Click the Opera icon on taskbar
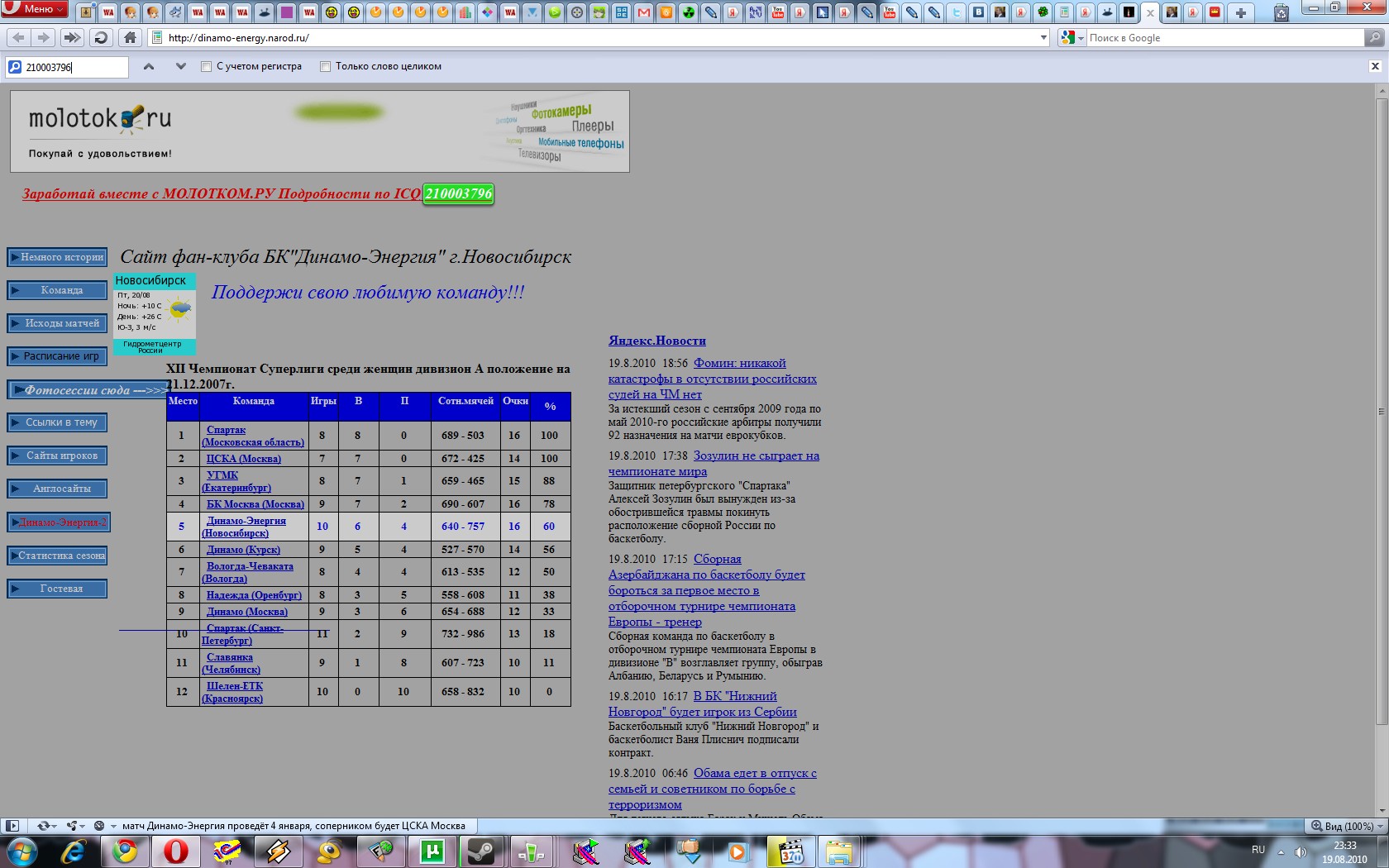Viewport: 1389px width, 868px height. pos(175,851)
